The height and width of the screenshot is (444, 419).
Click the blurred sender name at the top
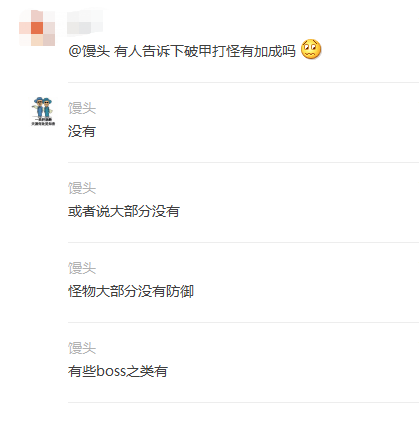(x=85, y=23)
